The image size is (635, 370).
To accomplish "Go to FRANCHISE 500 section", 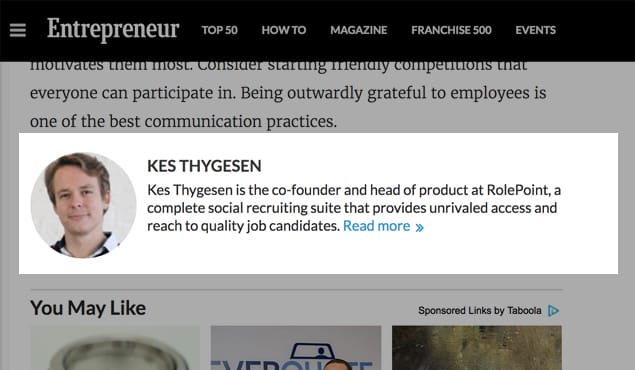I will (452, 30).
